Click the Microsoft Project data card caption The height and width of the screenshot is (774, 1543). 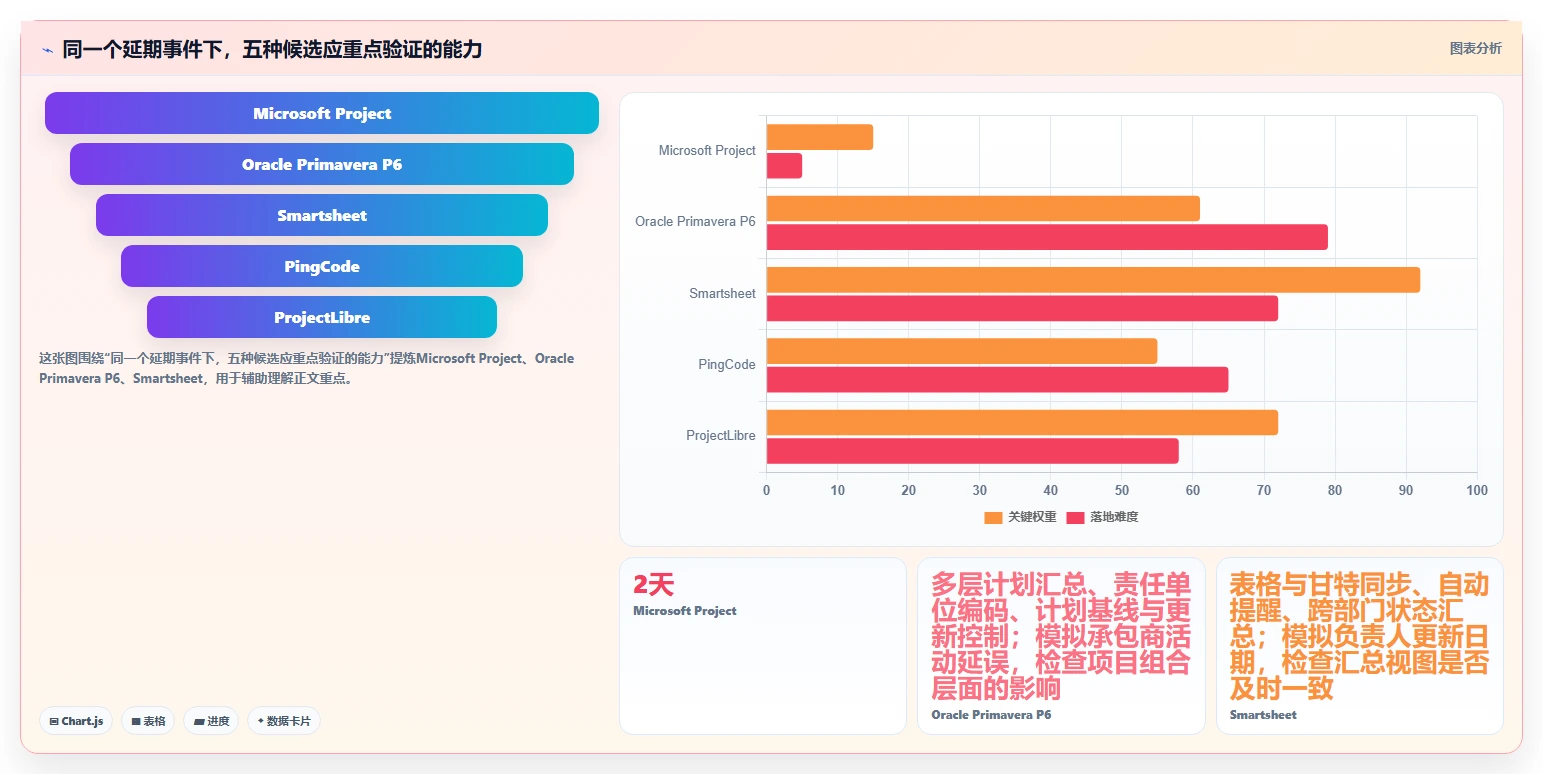point(685,611)
